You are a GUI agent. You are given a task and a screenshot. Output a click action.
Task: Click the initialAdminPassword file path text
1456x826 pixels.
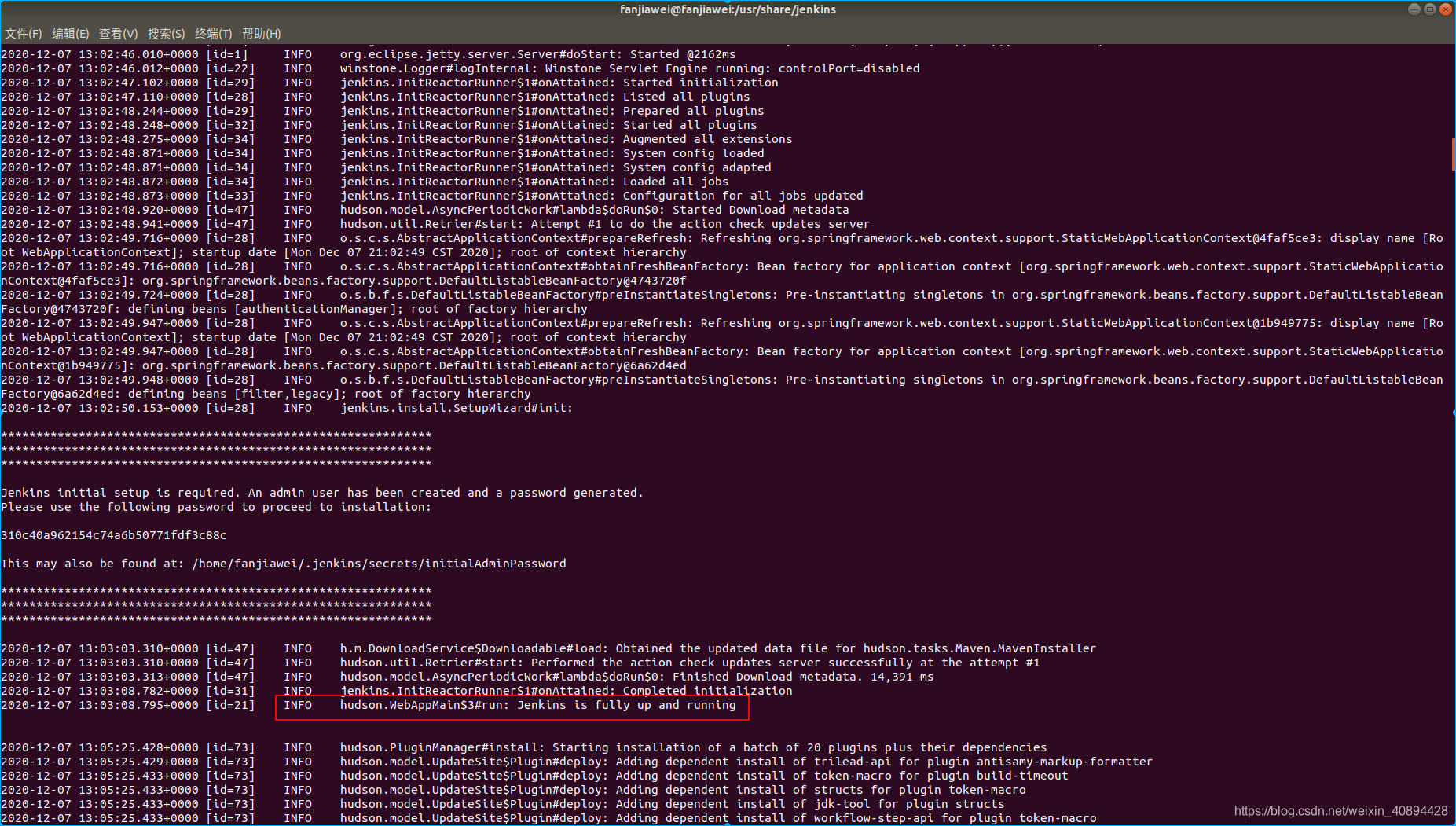click(379, 564)
